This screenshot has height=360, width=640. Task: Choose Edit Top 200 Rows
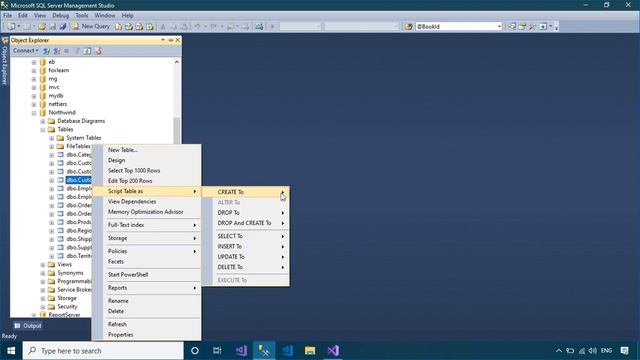147,181
